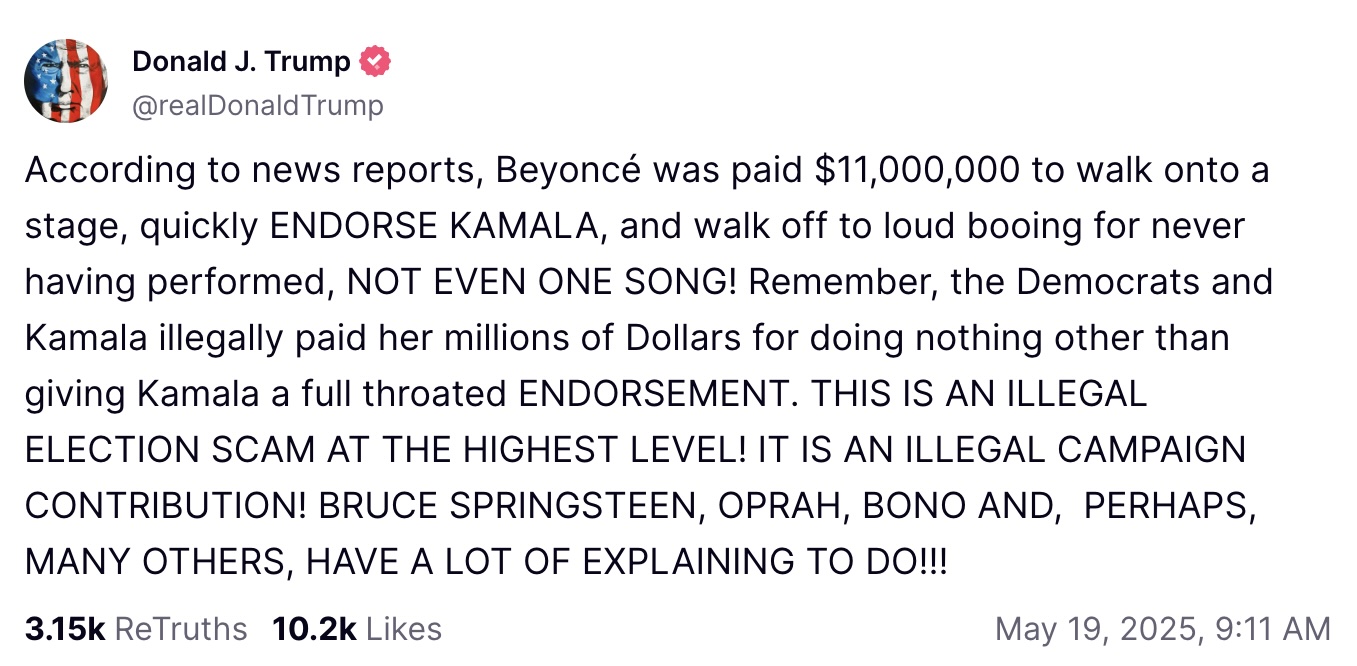1357x666 pixels.
Task: Click the EXPLAINING TO DO!!! closing text
Action: 764,562
